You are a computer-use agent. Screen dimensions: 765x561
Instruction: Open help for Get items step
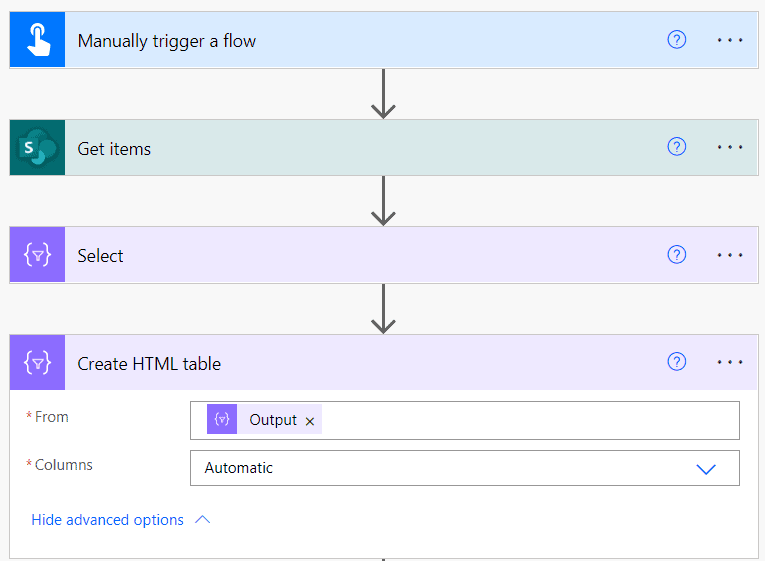point(676,146)
